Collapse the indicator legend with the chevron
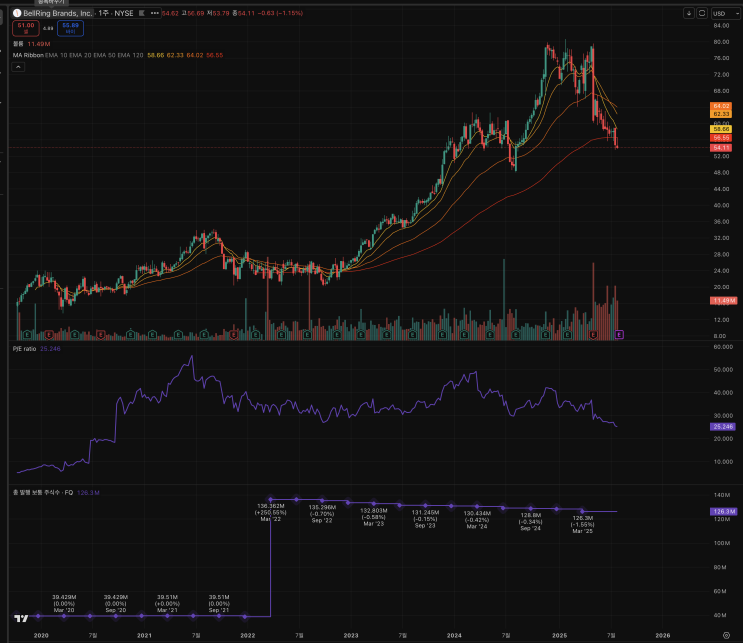Viewport: 743px width, 643px height. pyautogui.click(x=18, y=67)
